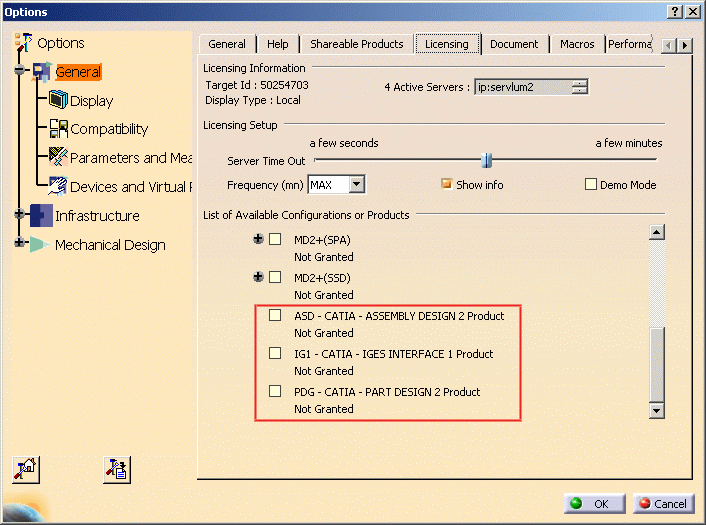Click the second bottom-left dump settings icon

point(117,469)
